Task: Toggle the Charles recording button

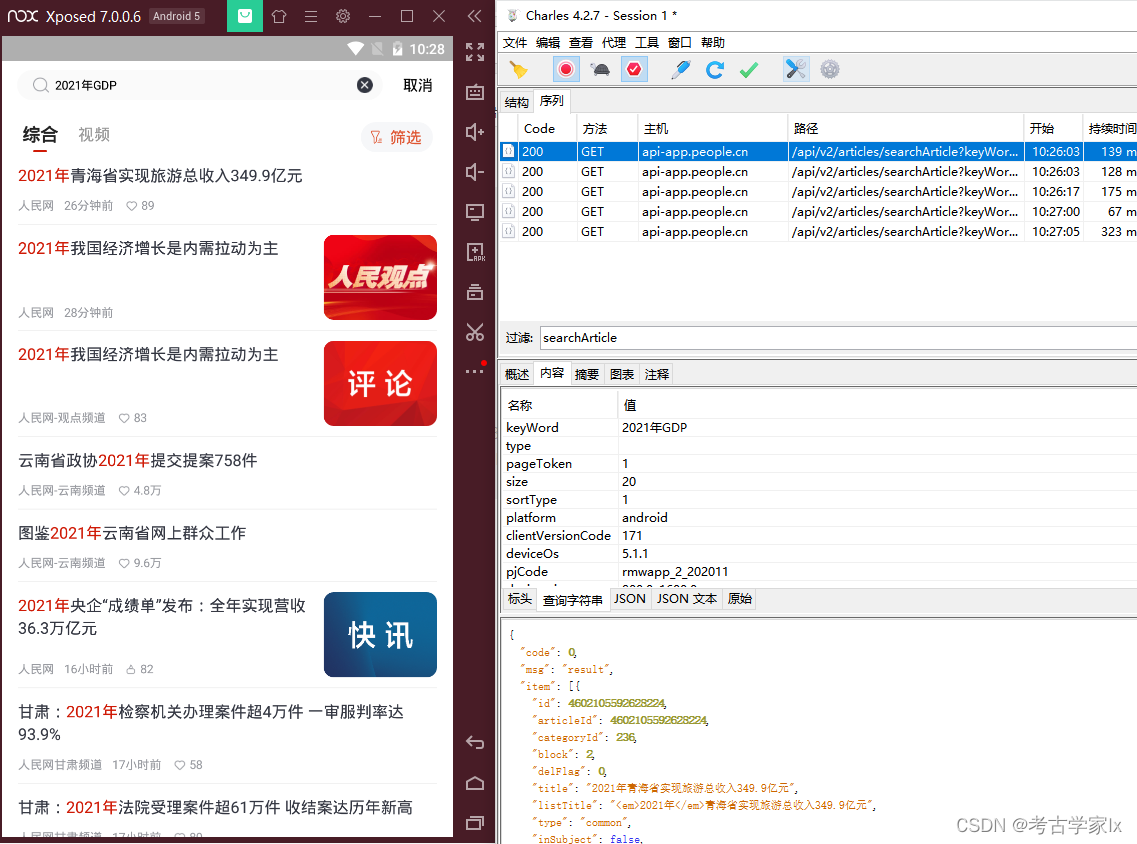Action: (x=566, y=70)
